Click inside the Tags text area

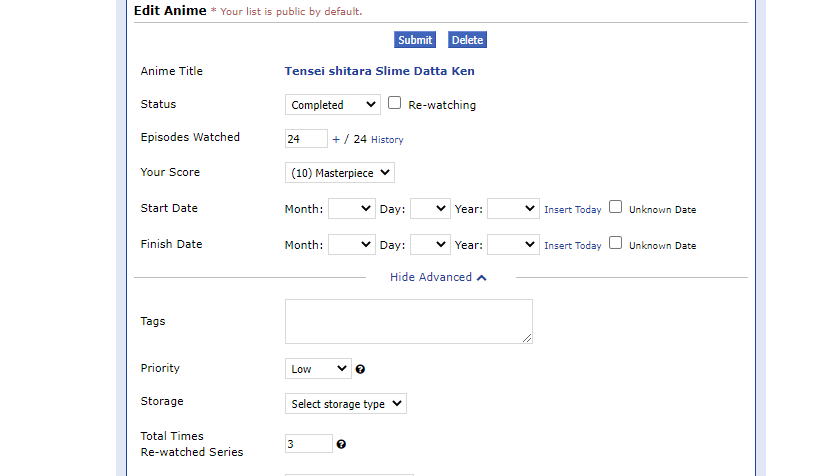[x=408, y=321]
